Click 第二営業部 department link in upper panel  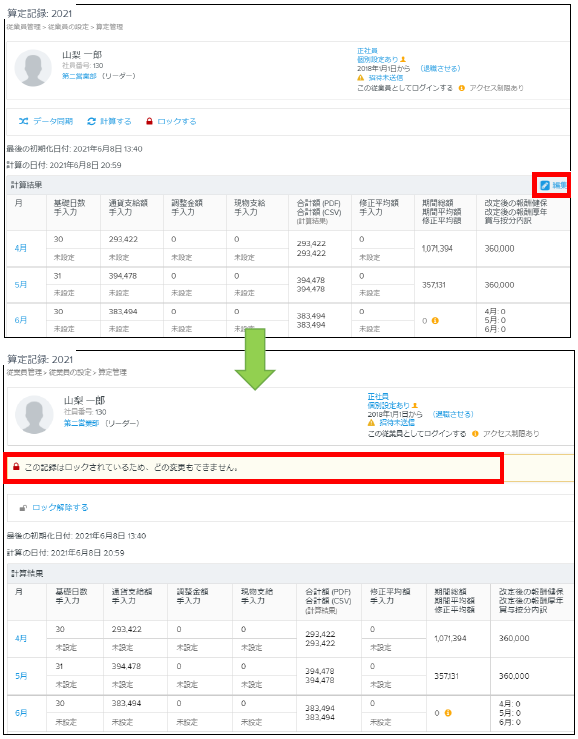pos(79,76)
